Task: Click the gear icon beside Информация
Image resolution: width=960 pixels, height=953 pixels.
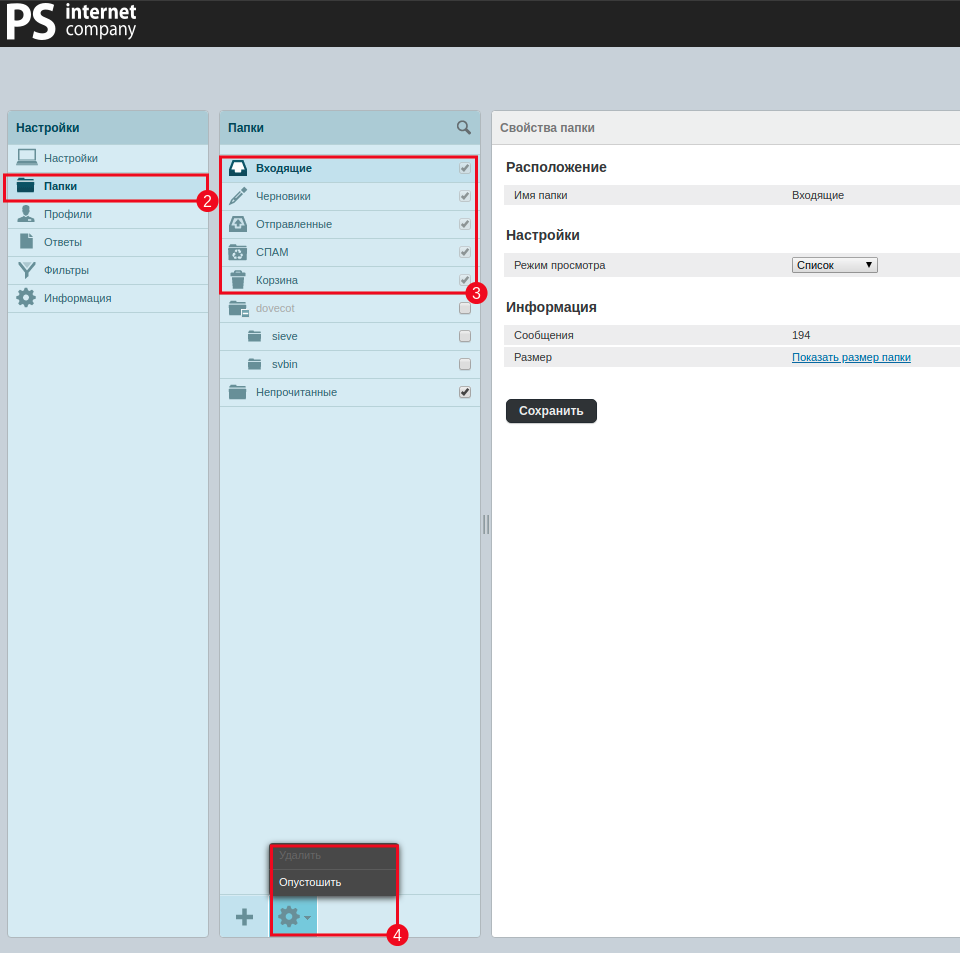Action: (26, 298)
